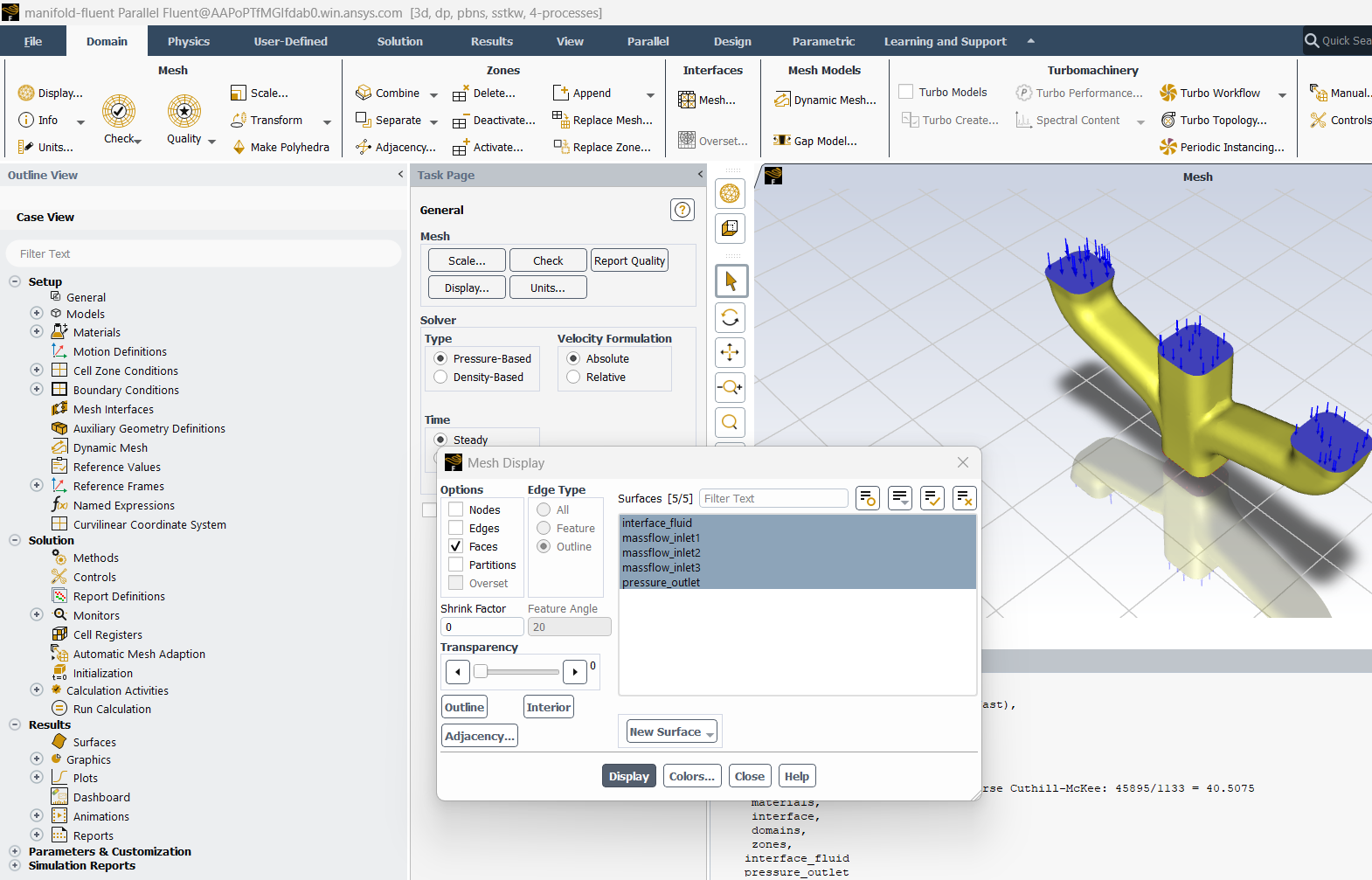Click the Report Quality button
The height and width of the screenshot is (880, 1372).
(629, 260)
